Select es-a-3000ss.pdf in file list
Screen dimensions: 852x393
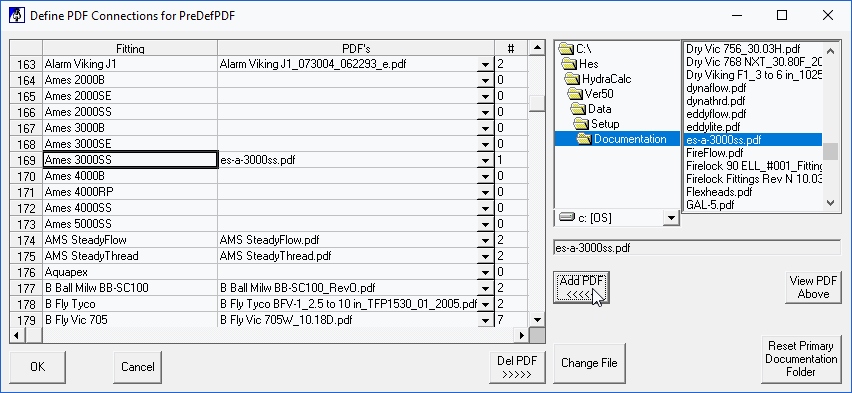[754, 140]
